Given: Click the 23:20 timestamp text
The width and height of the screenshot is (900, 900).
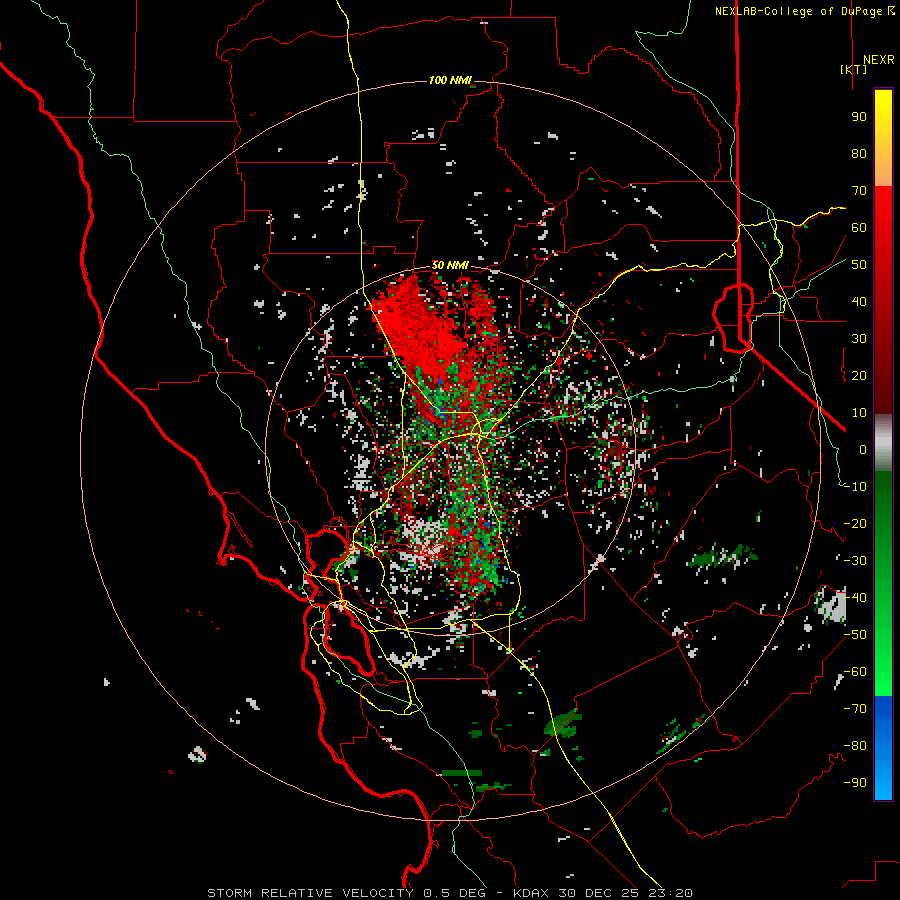Looking at the screenshot, I should pyautogui.click(x=672, y=893).
